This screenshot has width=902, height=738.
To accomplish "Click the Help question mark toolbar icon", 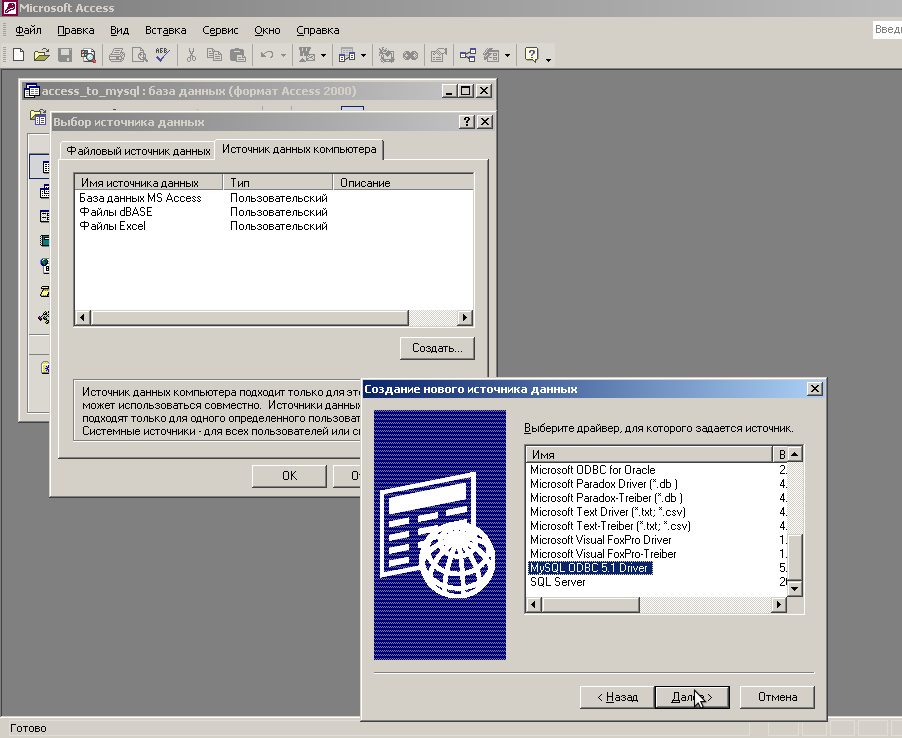I will [x=531, y=55].
